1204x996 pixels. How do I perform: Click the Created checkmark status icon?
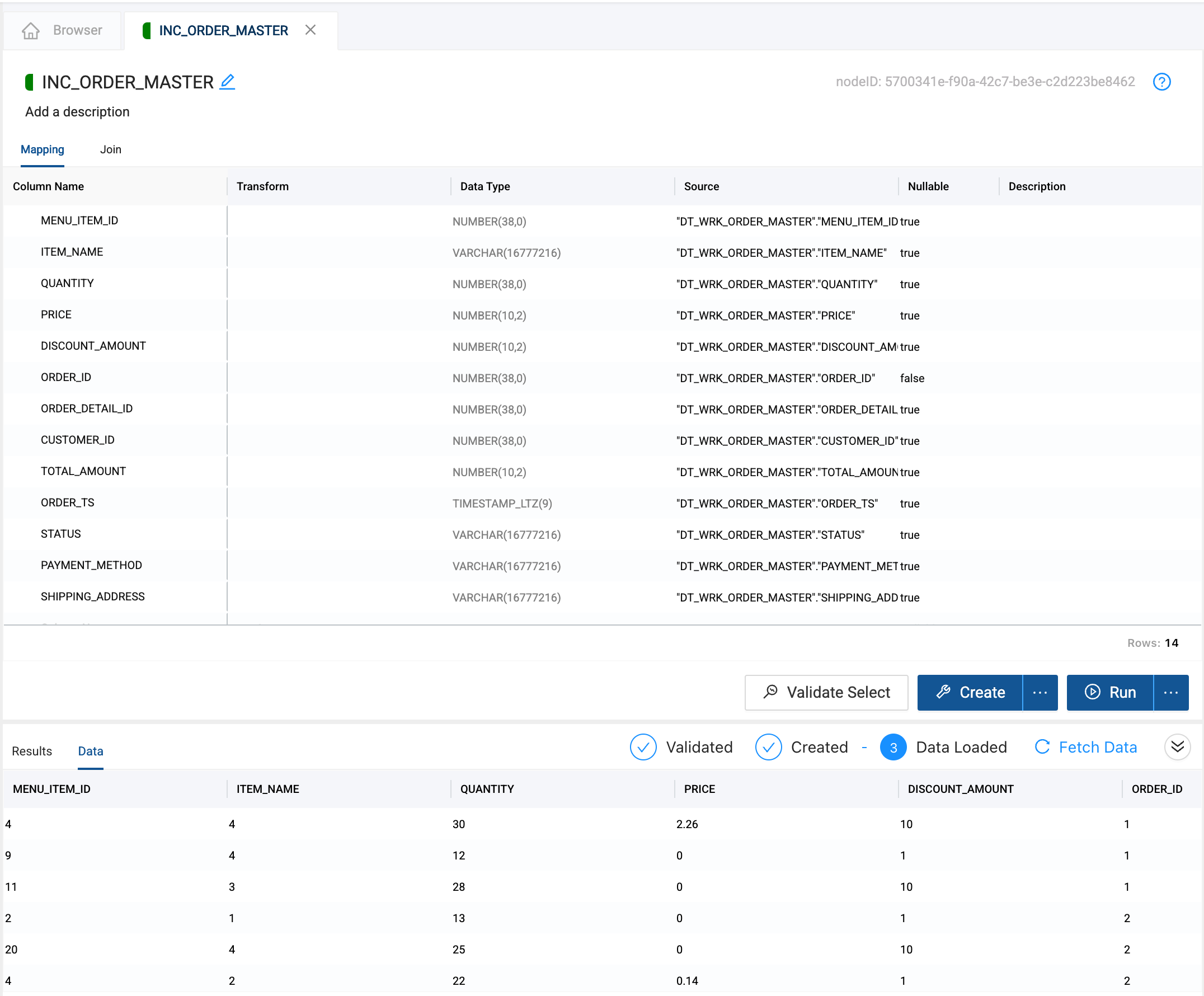(x=768, y=747)
